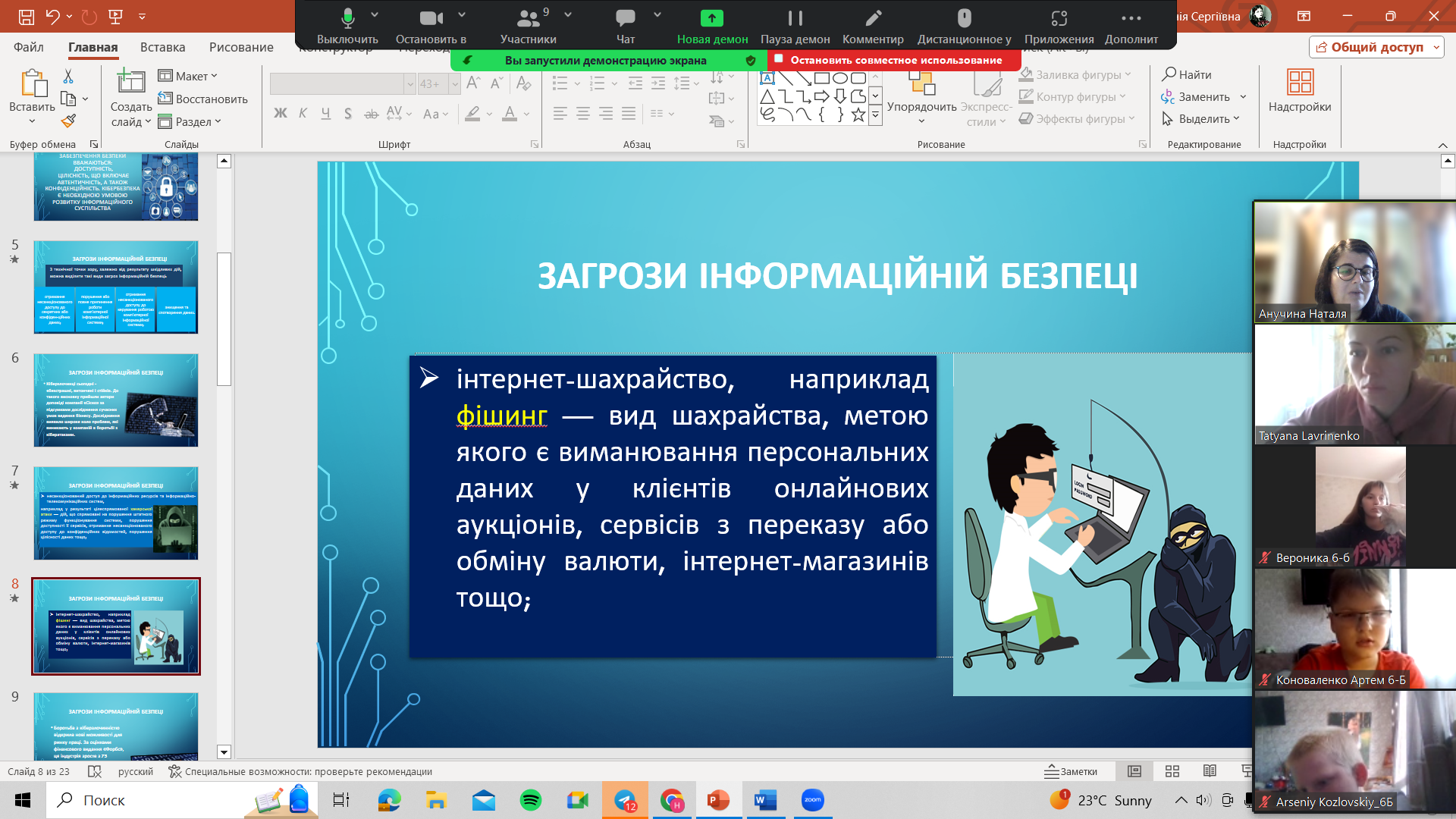The height and width of the screenshot is (819, 1456).
Task: Save the presentation
Action: [x=27, y=16]
